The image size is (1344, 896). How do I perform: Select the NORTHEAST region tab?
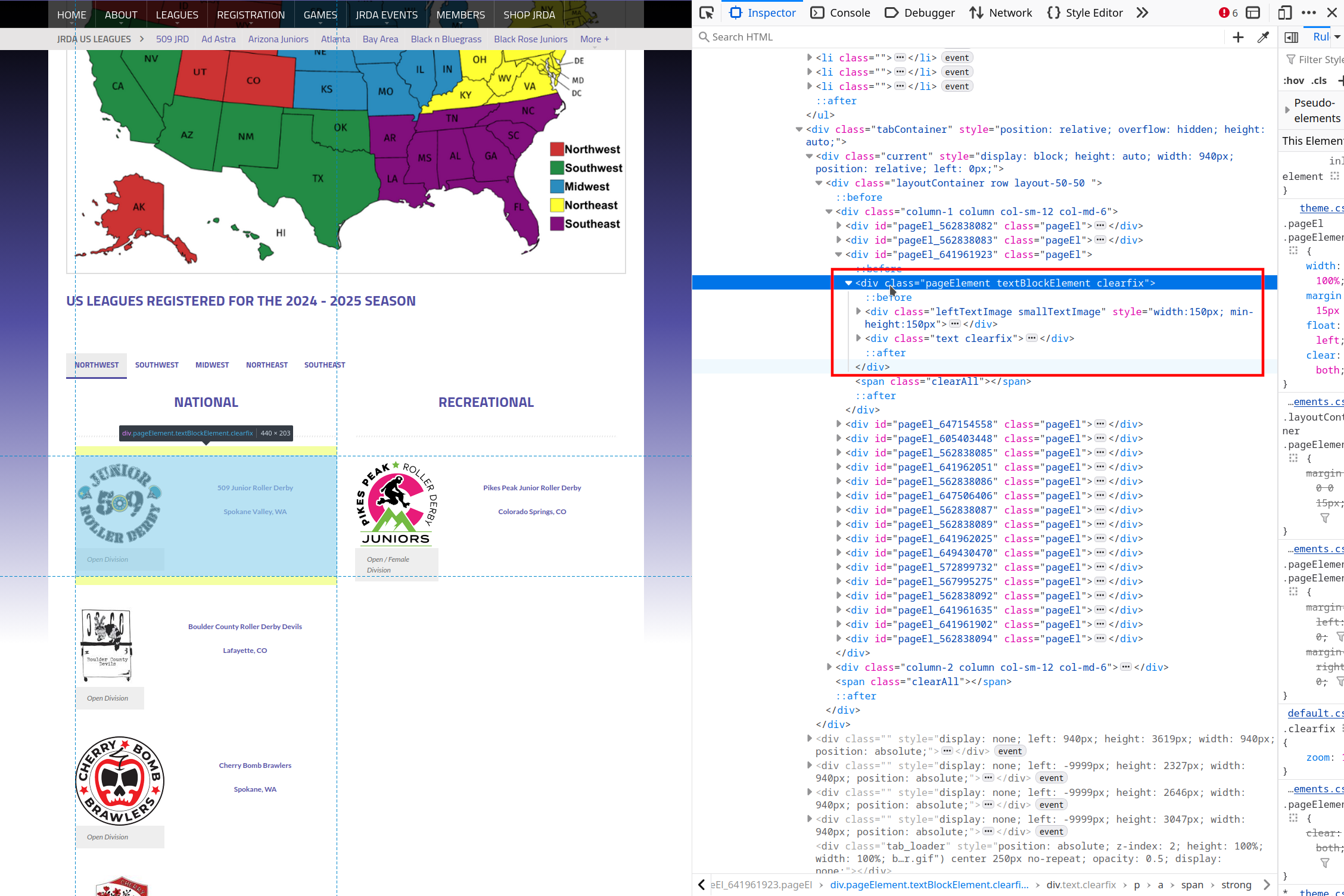point(267,365)
